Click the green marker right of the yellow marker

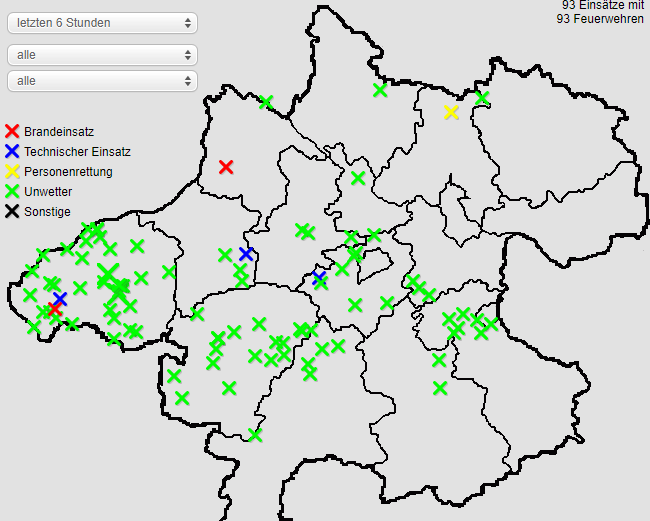click(x=482, y=98)
